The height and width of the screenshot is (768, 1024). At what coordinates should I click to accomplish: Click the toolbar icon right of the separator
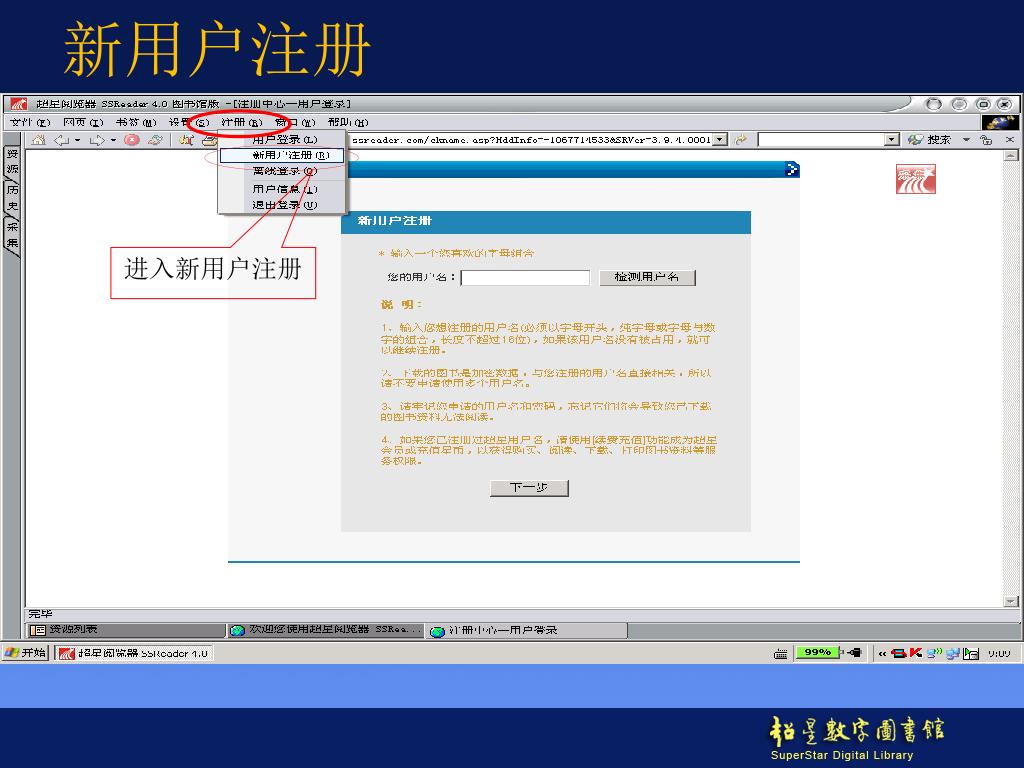point(186,140)
